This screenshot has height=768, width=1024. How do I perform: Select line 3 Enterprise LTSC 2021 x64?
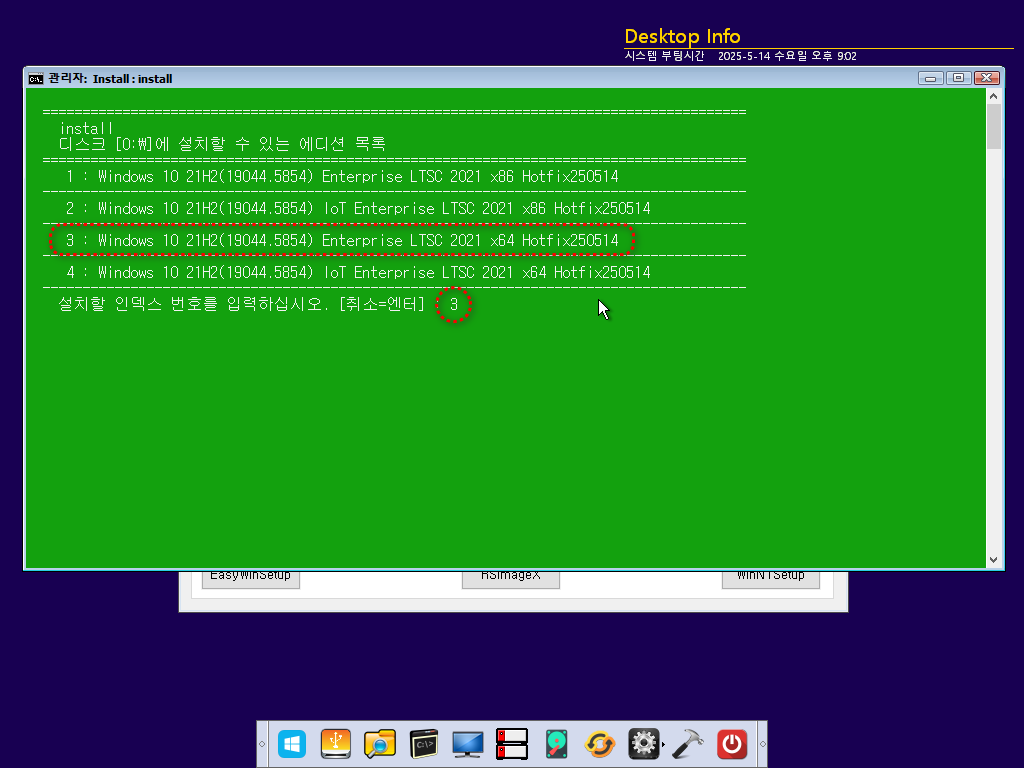tap(342, 240)
